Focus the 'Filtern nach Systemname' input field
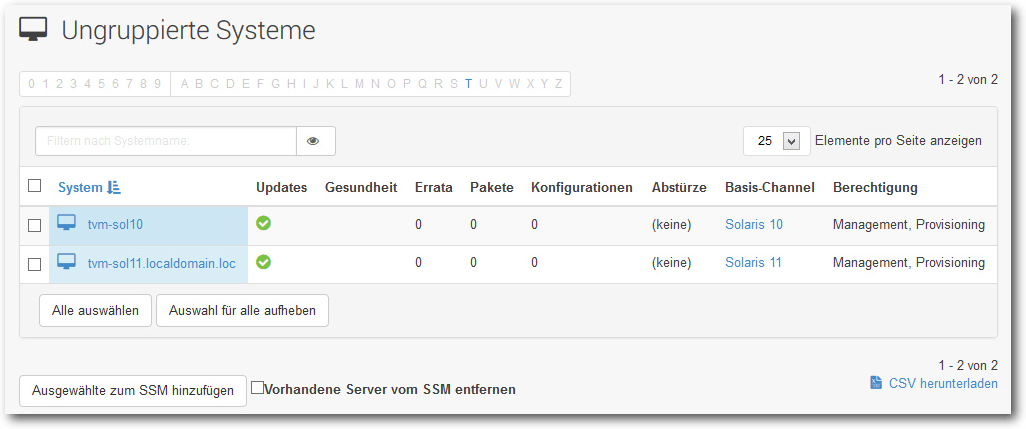The width and height of the screenshot is (1026, 429). point(166,141)
